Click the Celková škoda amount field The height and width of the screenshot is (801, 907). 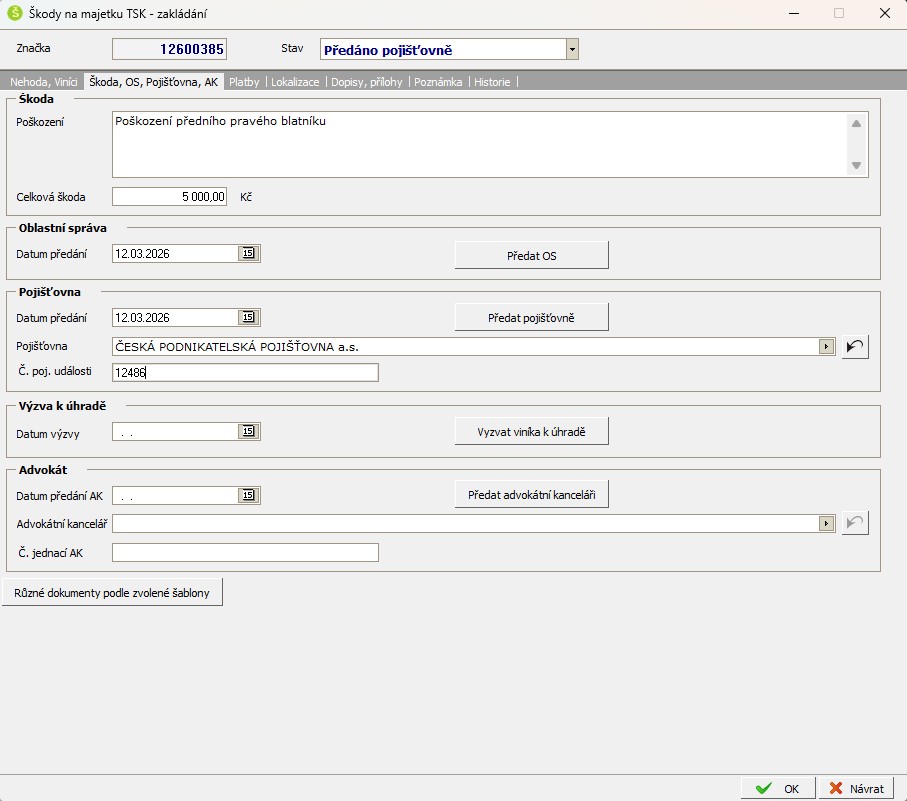click(x=170, y=197)
